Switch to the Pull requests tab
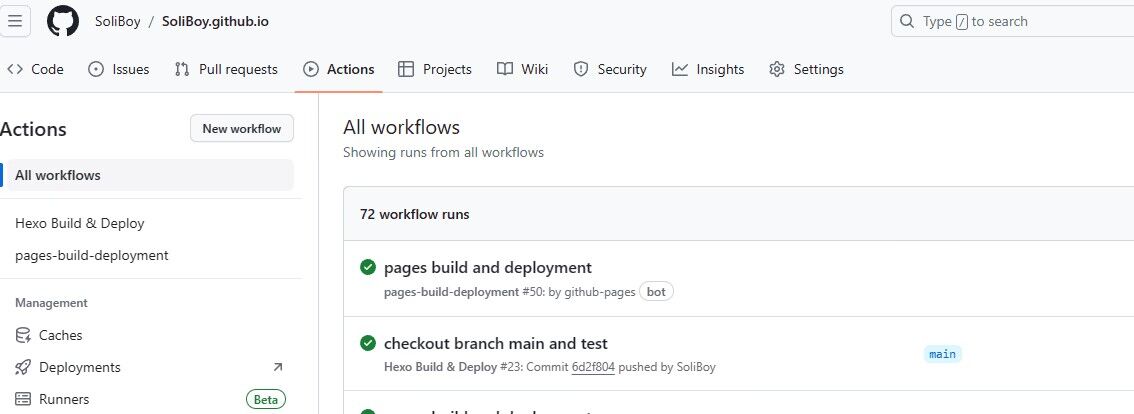This screenshot has height=414, width=1134. (x=226, y=69)
